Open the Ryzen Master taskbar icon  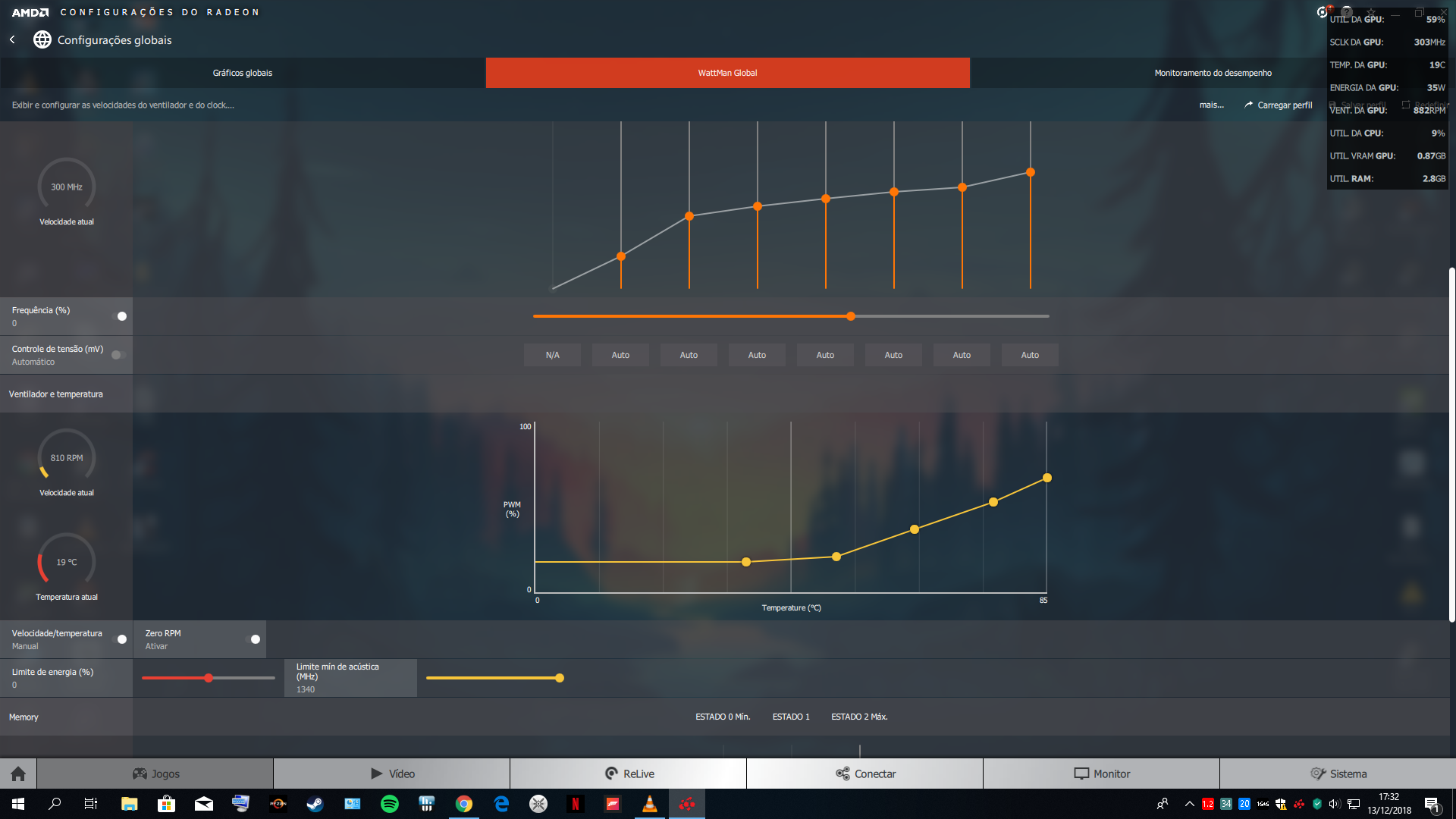point(278,804)
